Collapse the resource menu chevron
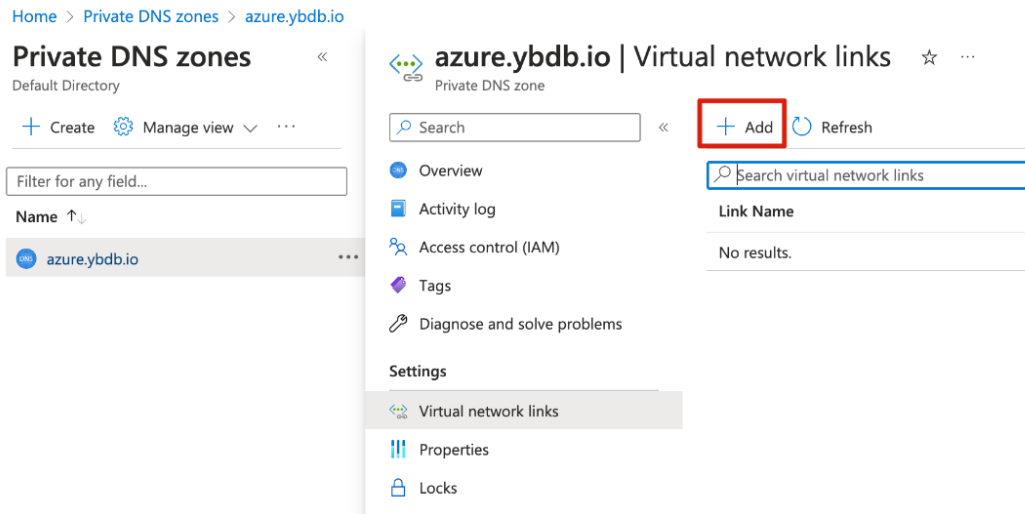Image resolution: width=1025 pixels, height=514 pixels. (x=664, y=128)
